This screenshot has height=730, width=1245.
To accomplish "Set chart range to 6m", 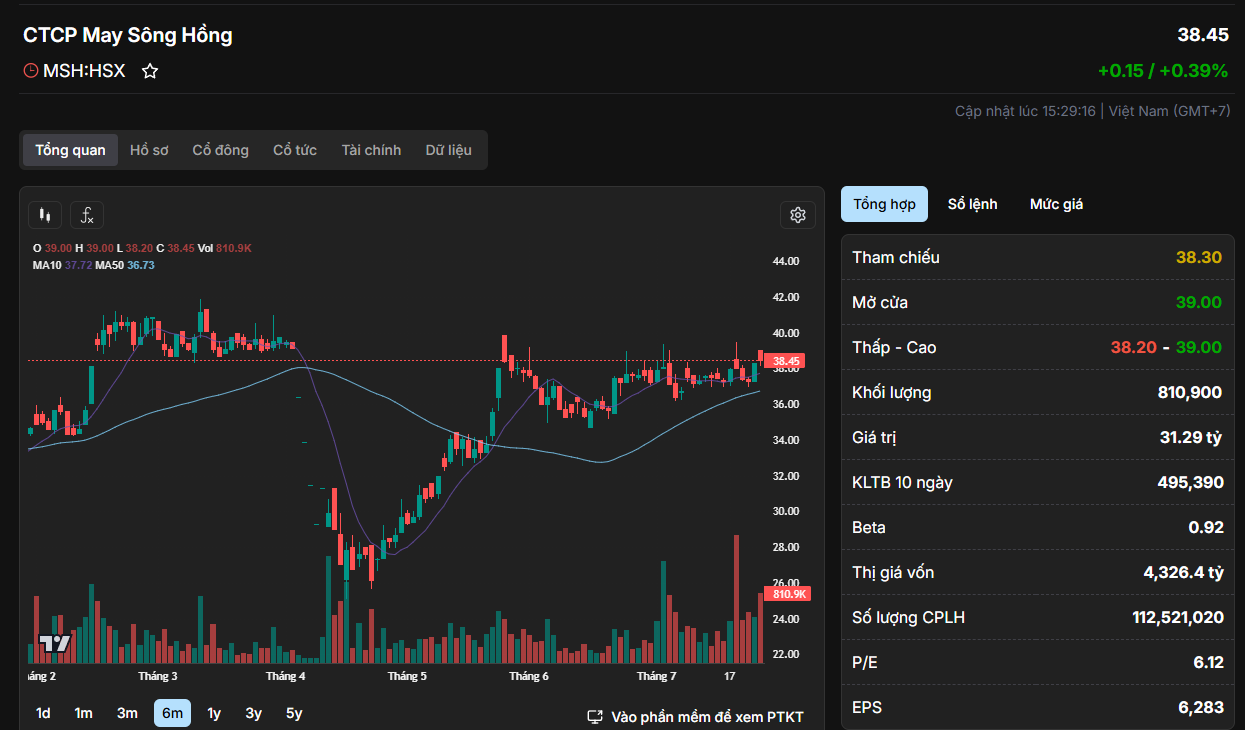I will pos(172,713).
